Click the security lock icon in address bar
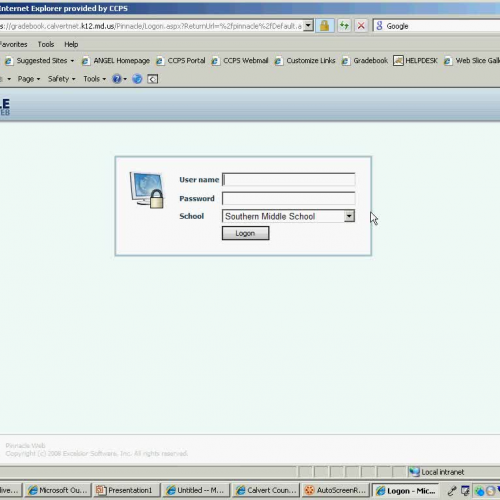 coord(324,26)
